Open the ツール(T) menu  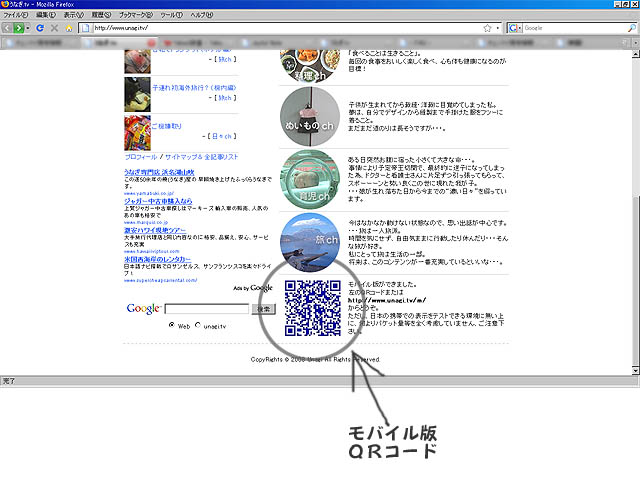(171, 15)
